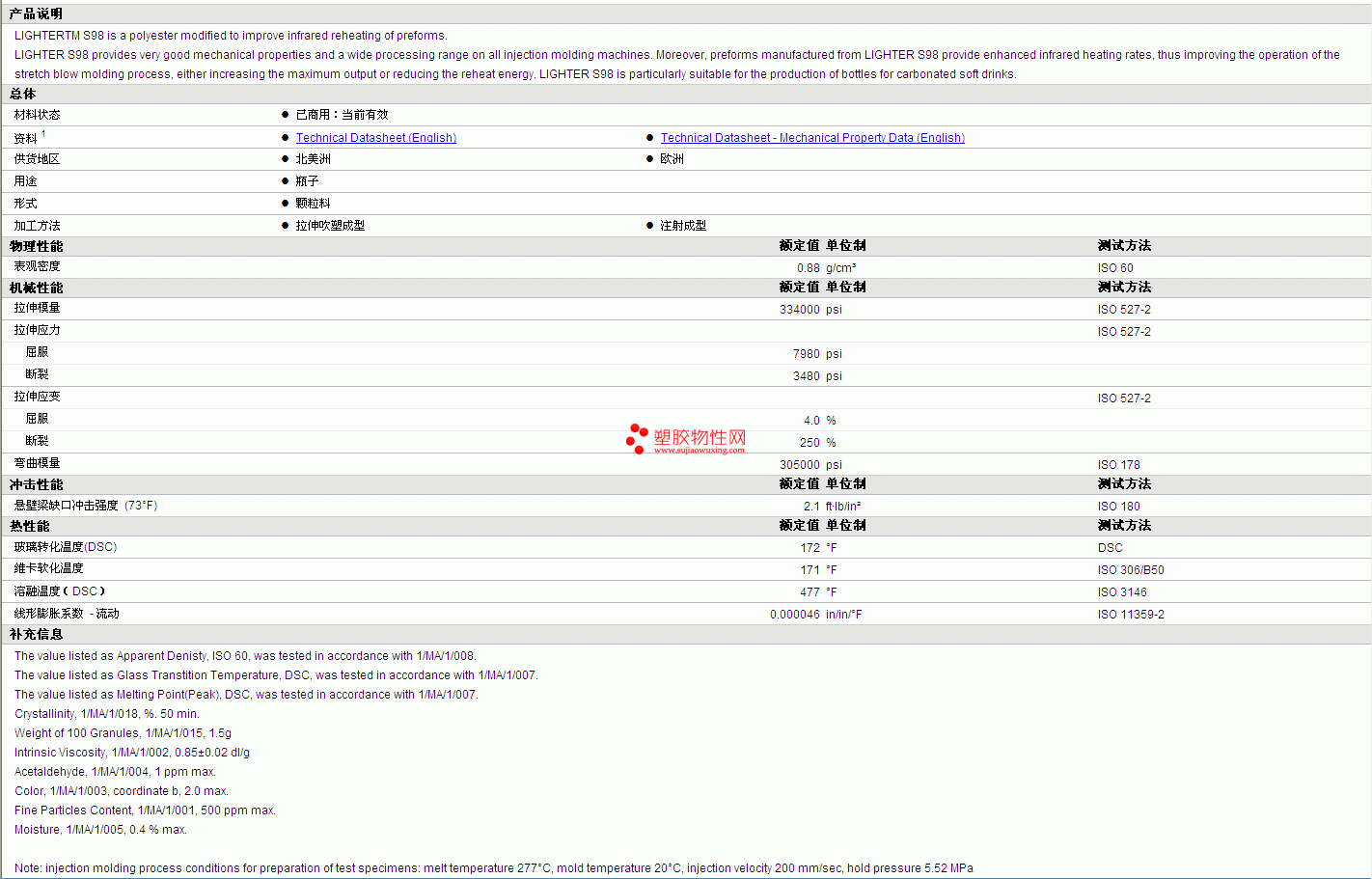Screen dimensions: 1372x879
Task: Select the 172 glass transition temperature value
Action: 809,548
